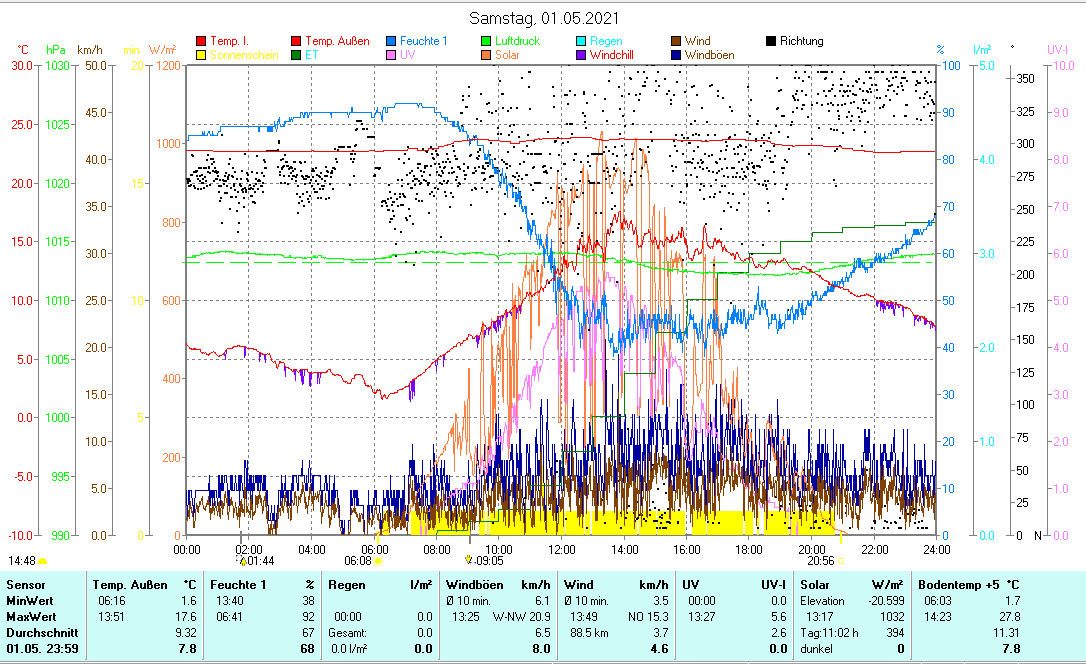The image size is (1086, 664).
Task: Click the Temp. Außen legend swatch
Action: [x=296, y=42]
